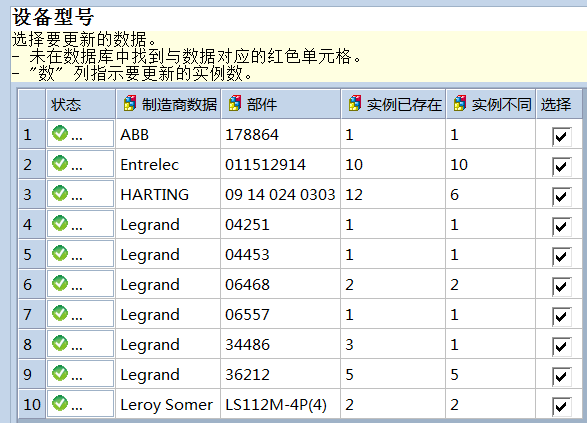This screenshot has width=587, height=423.
Task: Click the icon in 部件 column header
Action: (235, 104)
